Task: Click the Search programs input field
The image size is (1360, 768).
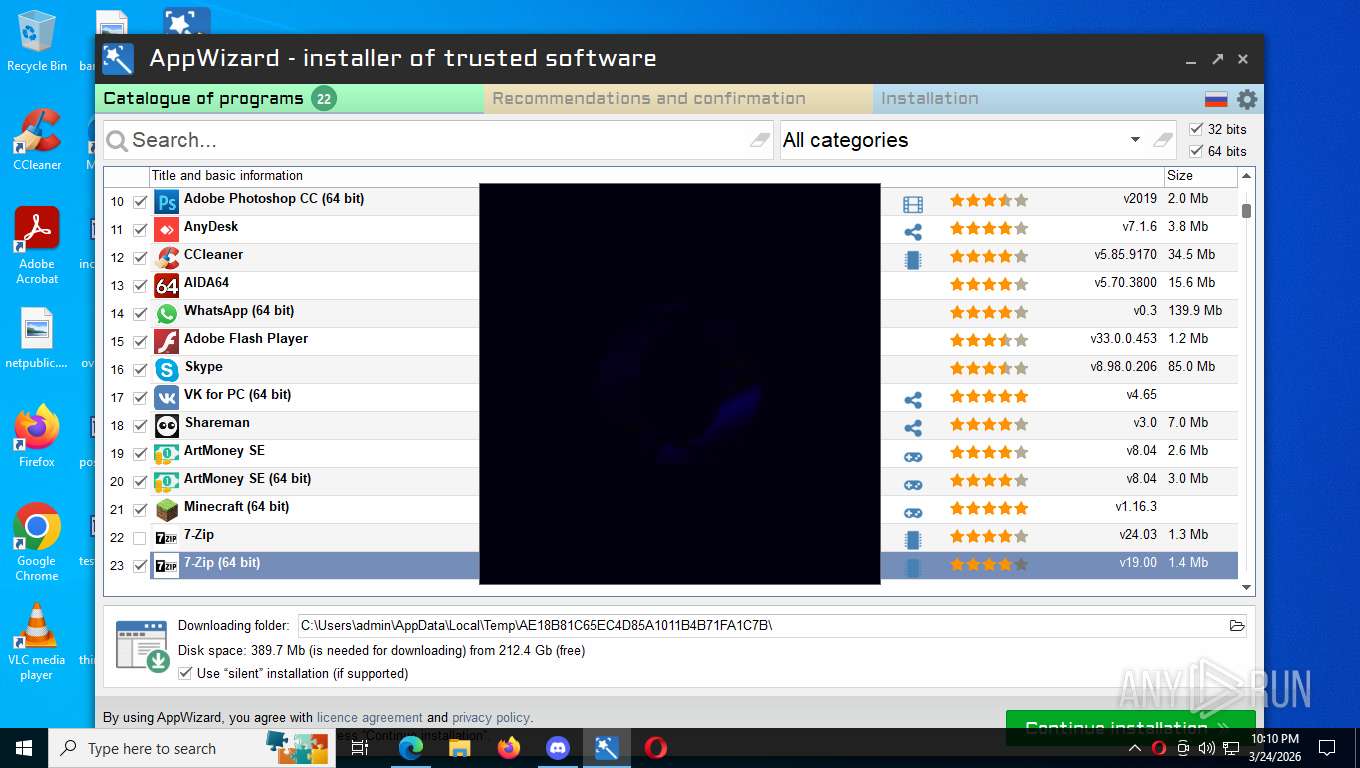Action: (x=439, y=140)
